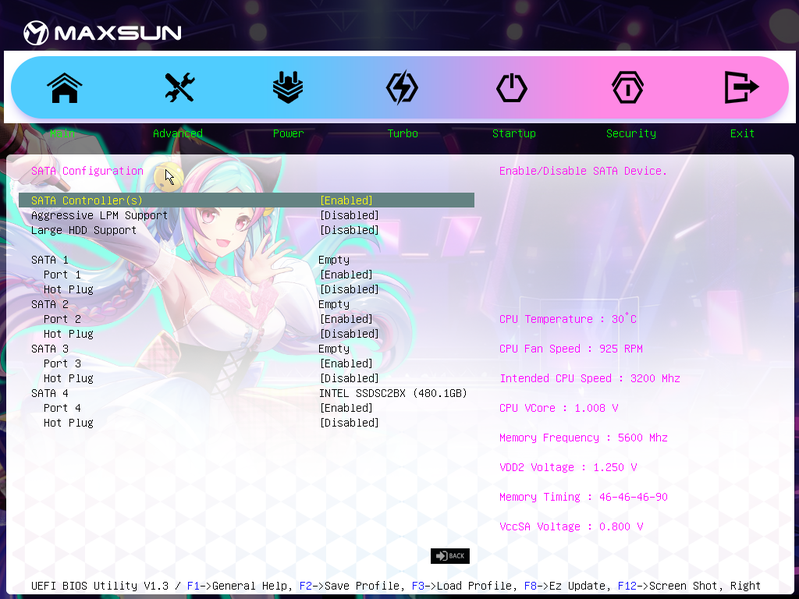This screenshot has width=799, height=599.
Task: Click the Memory Frequency reading
Action: pyautogui.click(x=583, y=437)
